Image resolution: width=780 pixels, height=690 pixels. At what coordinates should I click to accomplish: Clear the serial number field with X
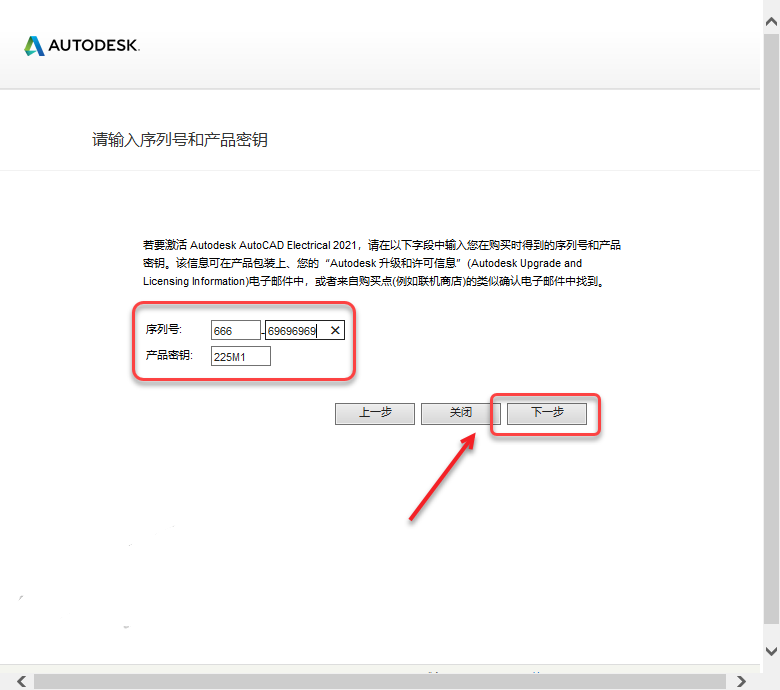[335, 330]
